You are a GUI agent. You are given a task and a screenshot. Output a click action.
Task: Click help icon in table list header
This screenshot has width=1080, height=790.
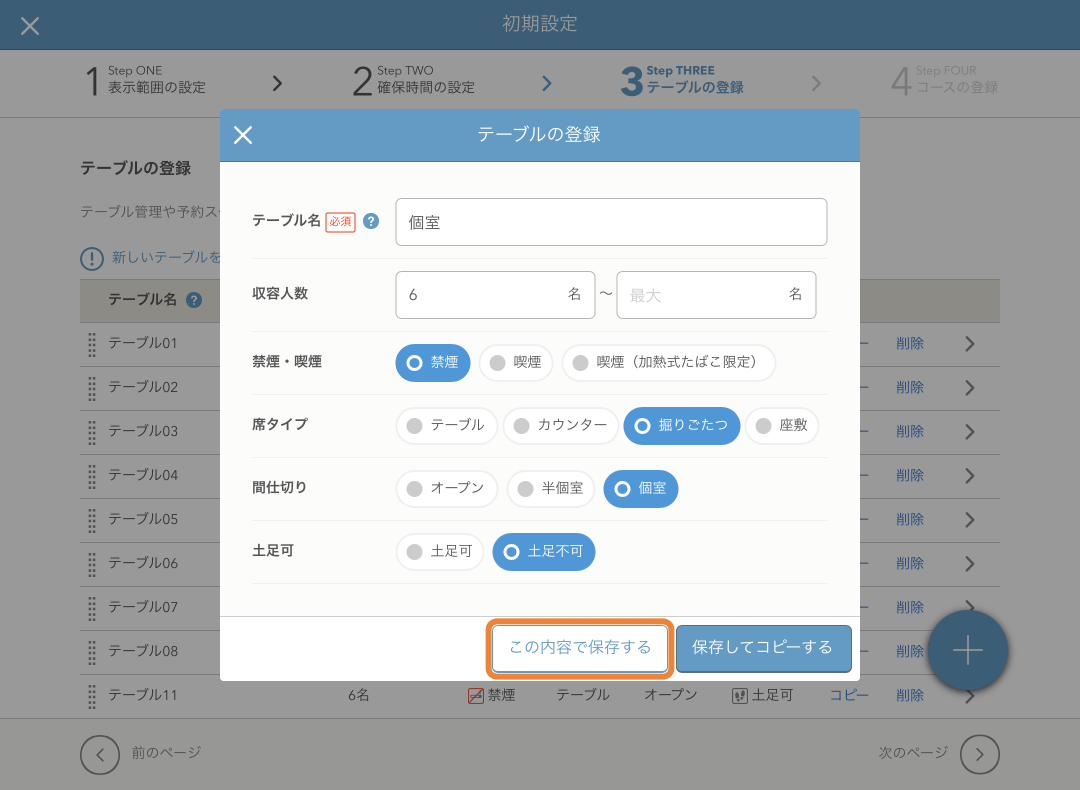pos(194,300)
